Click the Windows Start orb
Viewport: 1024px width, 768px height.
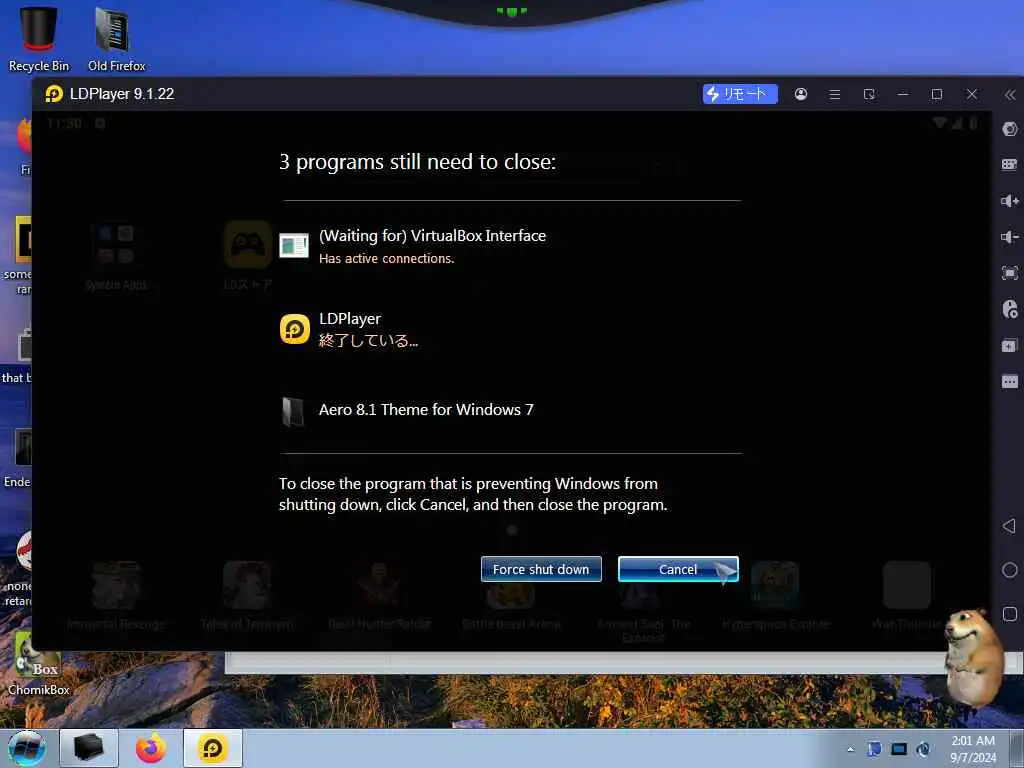click(27, 748)
